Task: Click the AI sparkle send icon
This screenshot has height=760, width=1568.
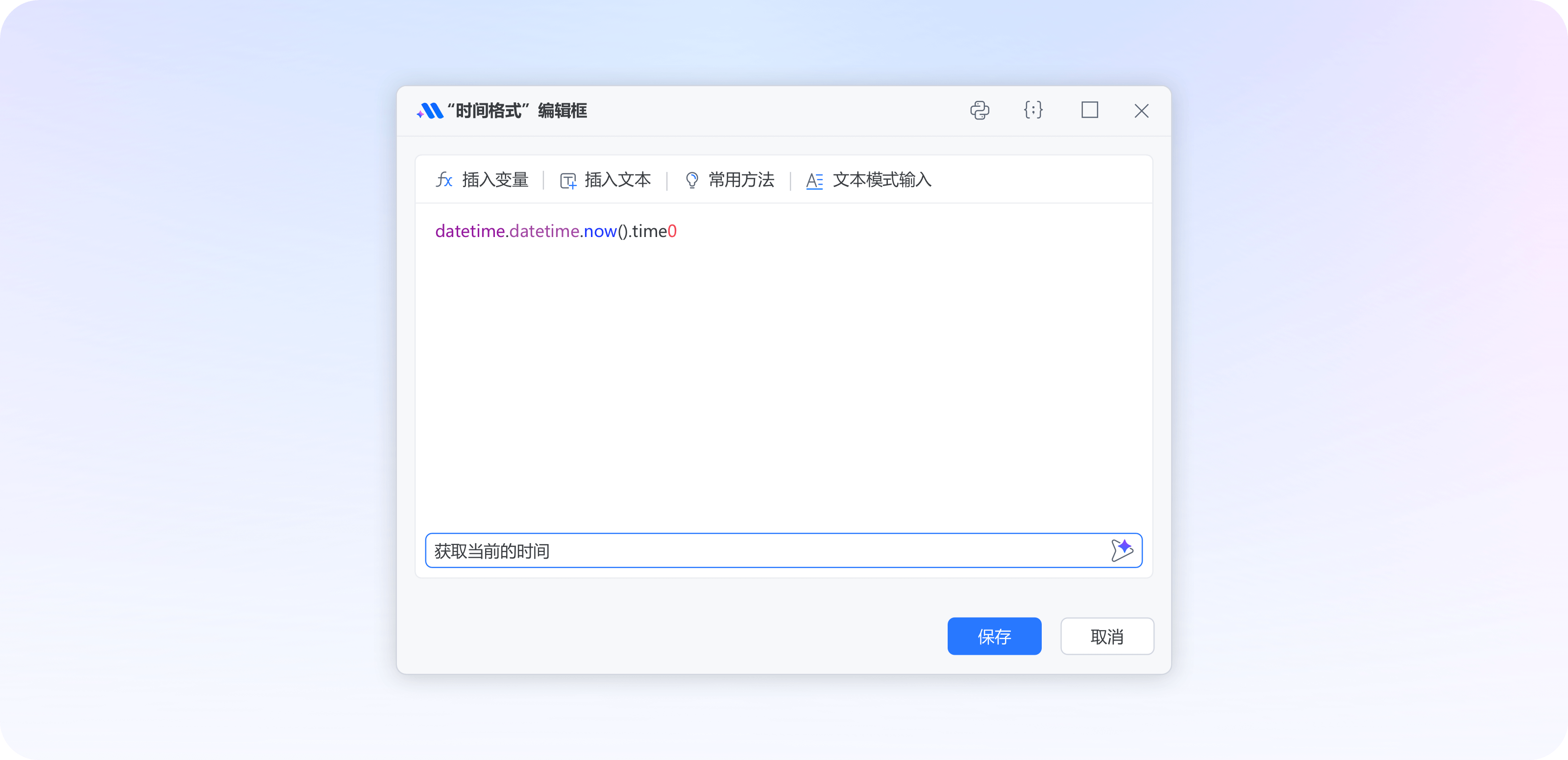Action: tap(1122, 550)
